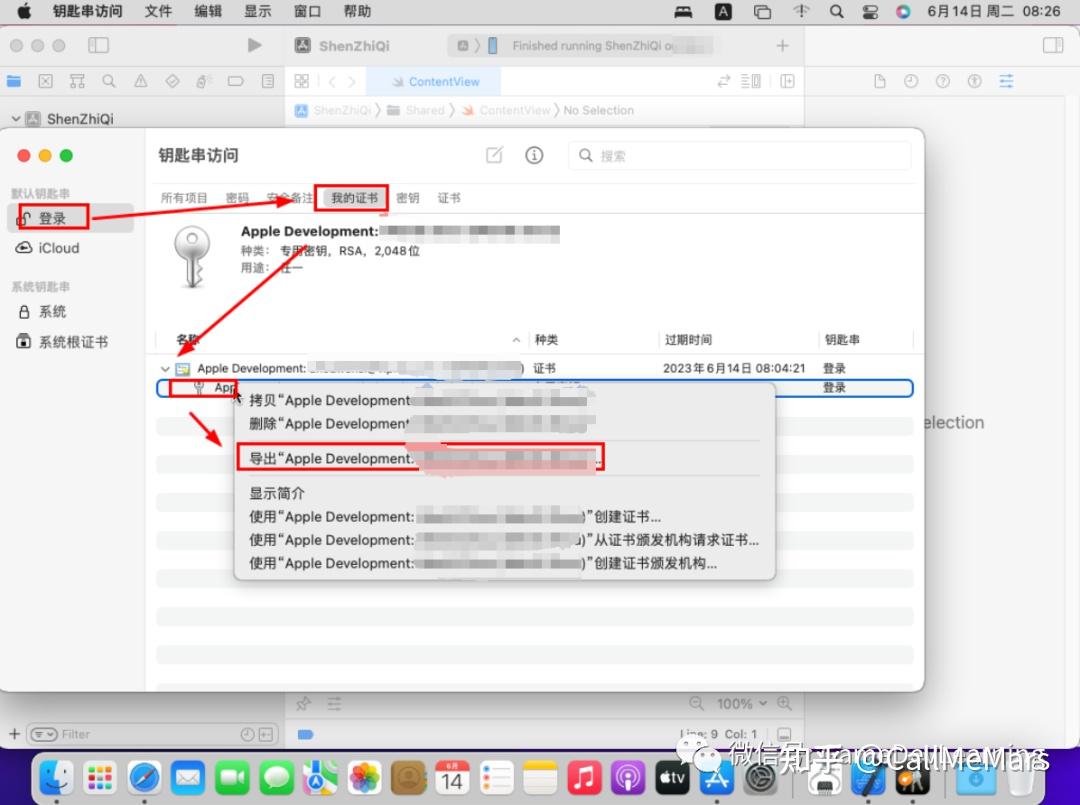Select the ContentView tab in the Xcode editor
Viewport: 1080px width, 805px height.
point(434,81)
